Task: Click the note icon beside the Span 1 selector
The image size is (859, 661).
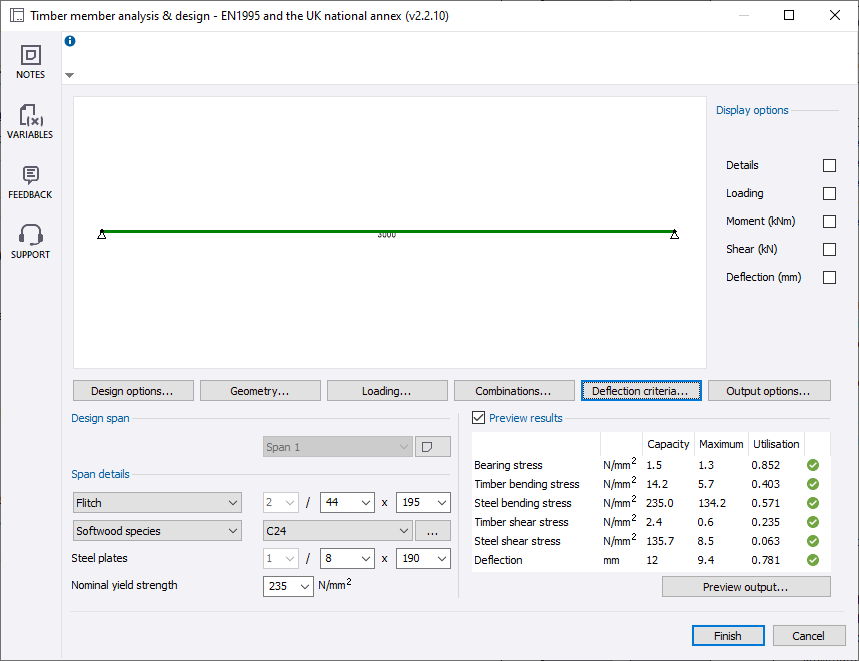Action: 433,445
